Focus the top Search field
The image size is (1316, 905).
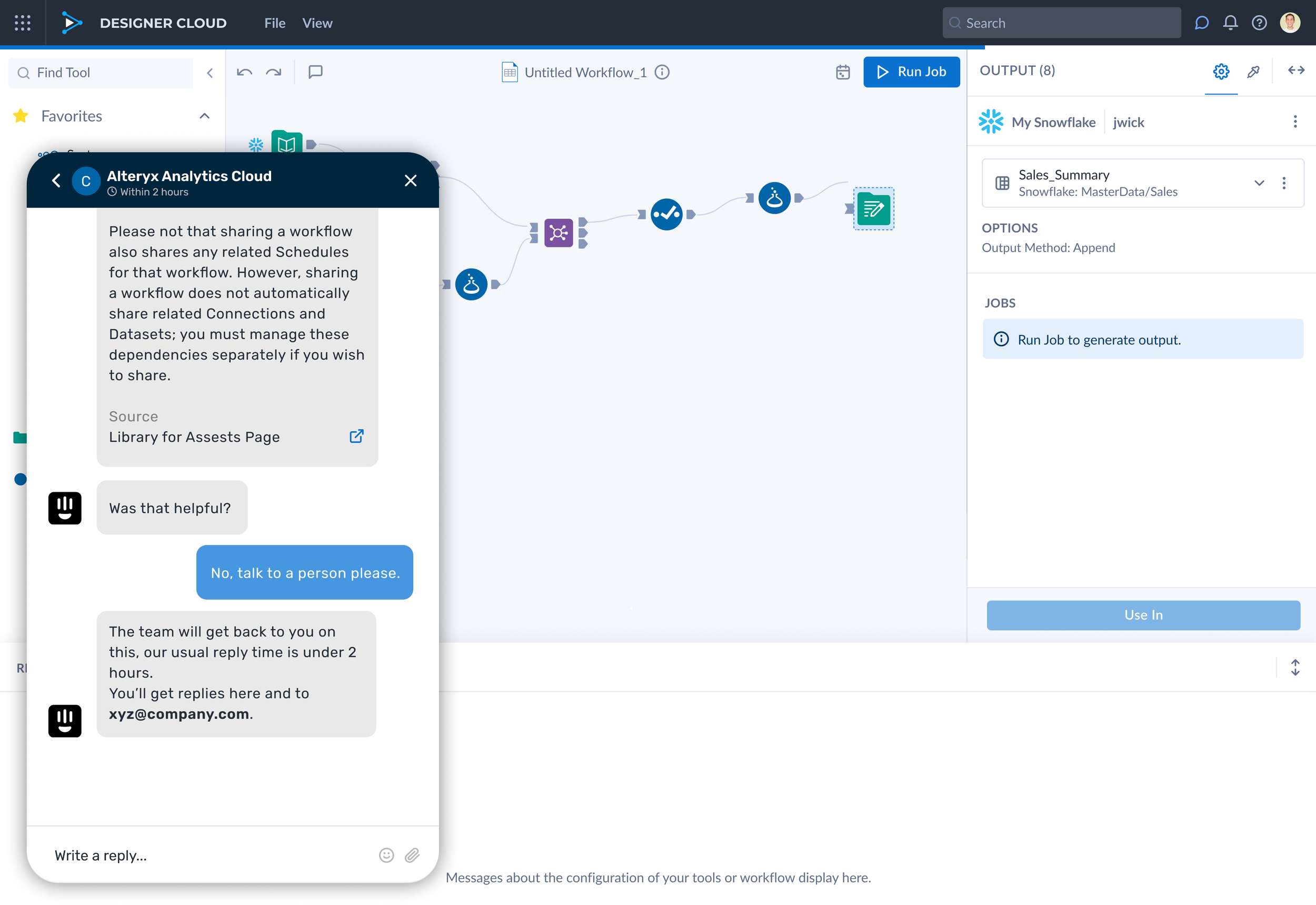click(x=1061, y=23)
